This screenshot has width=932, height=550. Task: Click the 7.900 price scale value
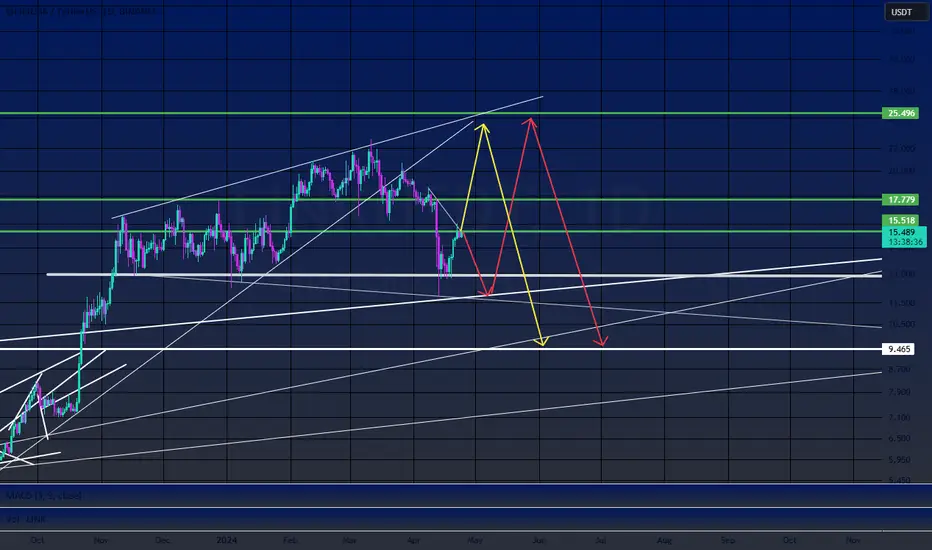point(899,392)
